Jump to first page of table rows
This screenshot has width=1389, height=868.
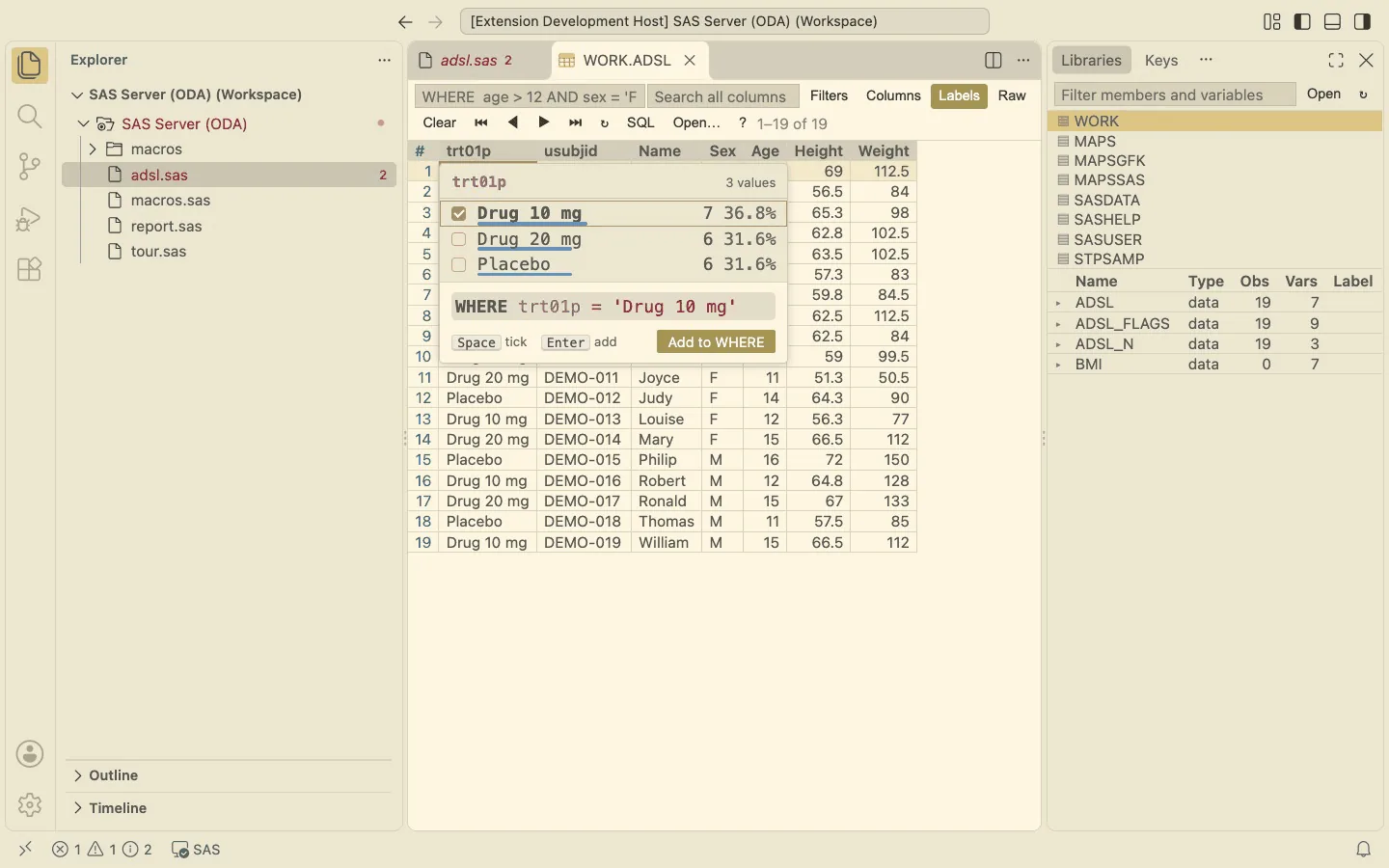(x=481, y=122)
